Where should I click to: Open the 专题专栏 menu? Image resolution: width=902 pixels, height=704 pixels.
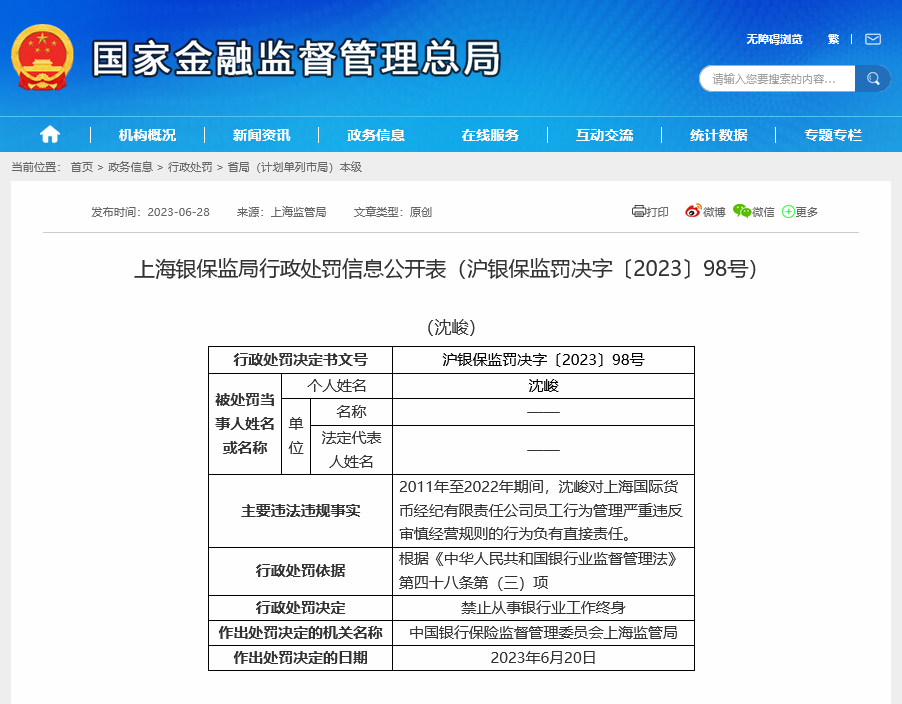[832, 135]
